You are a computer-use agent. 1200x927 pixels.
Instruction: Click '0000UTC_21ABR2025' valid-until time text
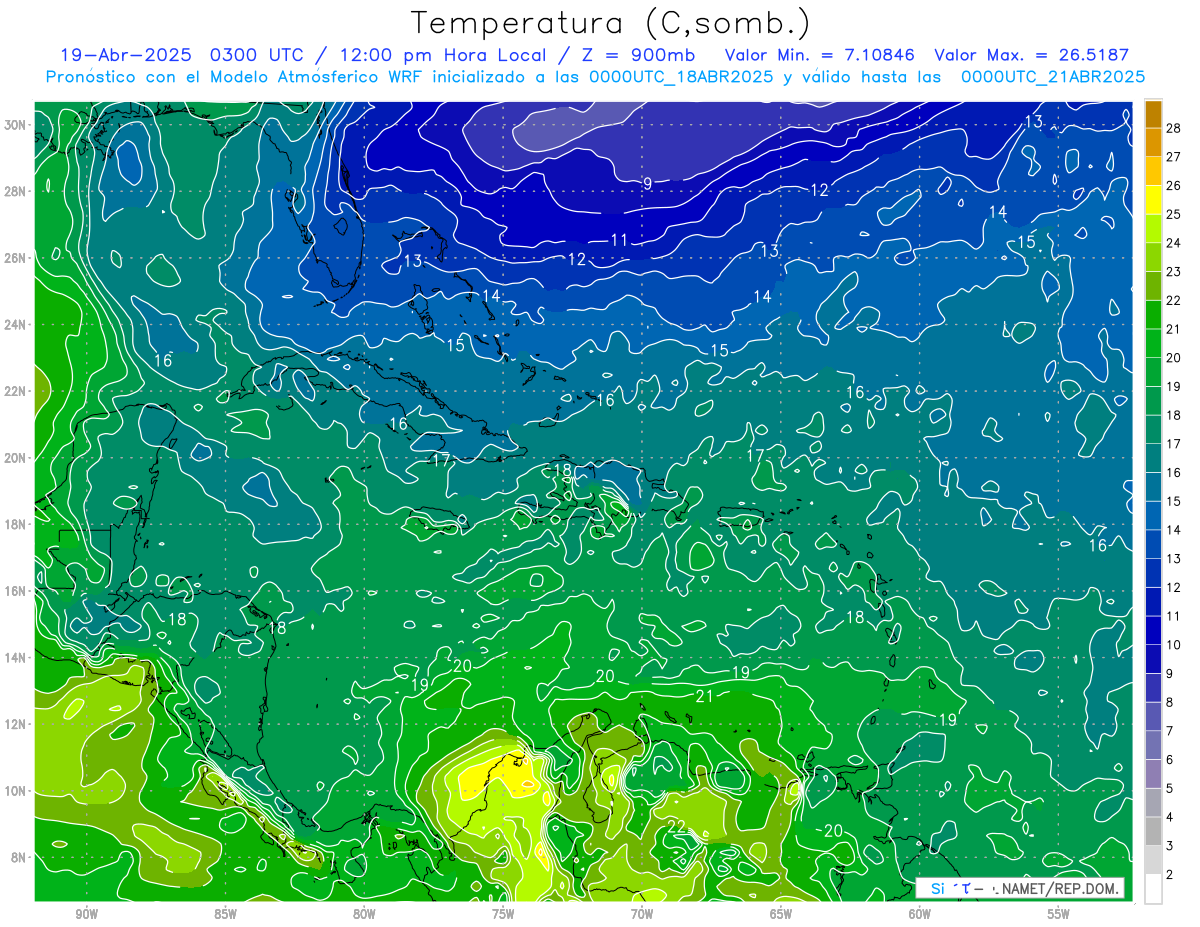tap(1052, 77)
